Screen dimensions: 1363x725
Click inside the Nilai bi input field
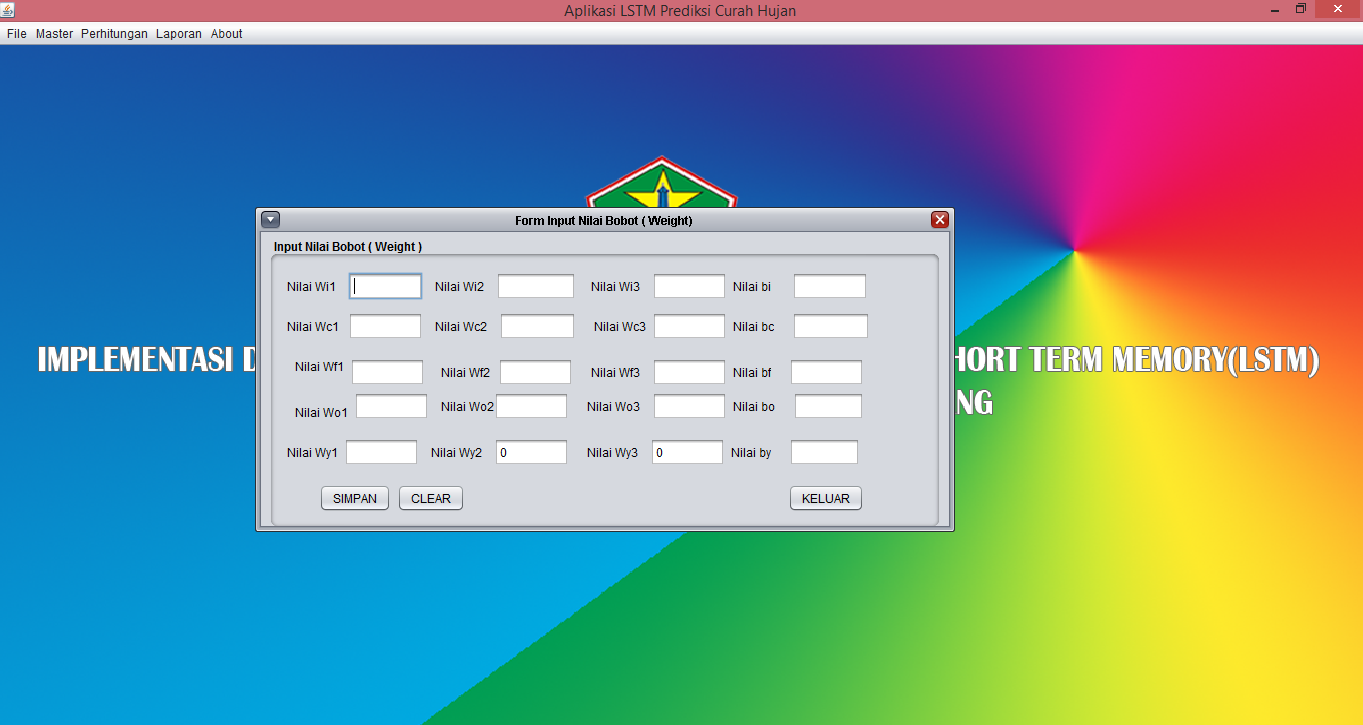tap(829, 285)
